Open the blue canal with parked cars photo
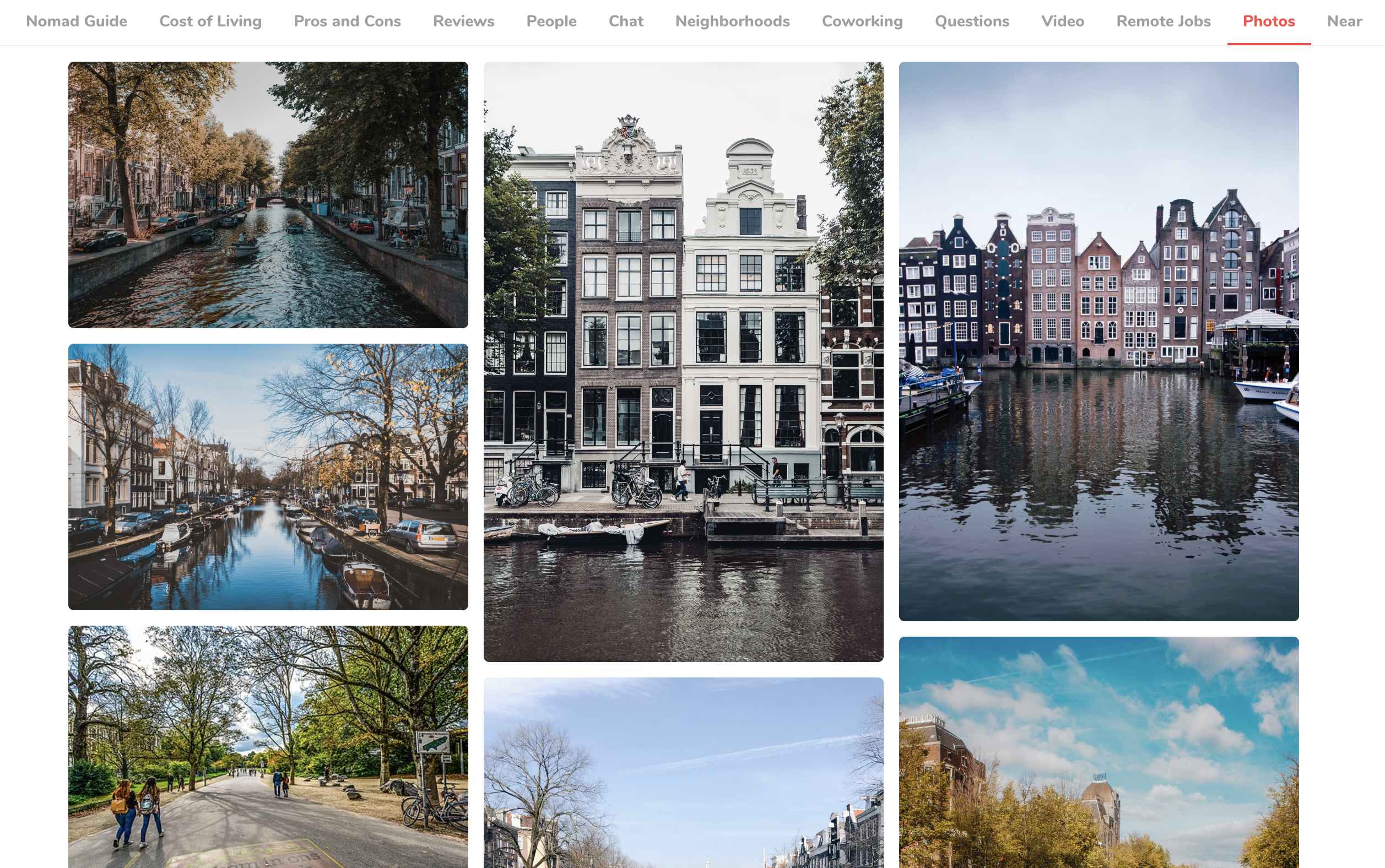 [268, 476]
